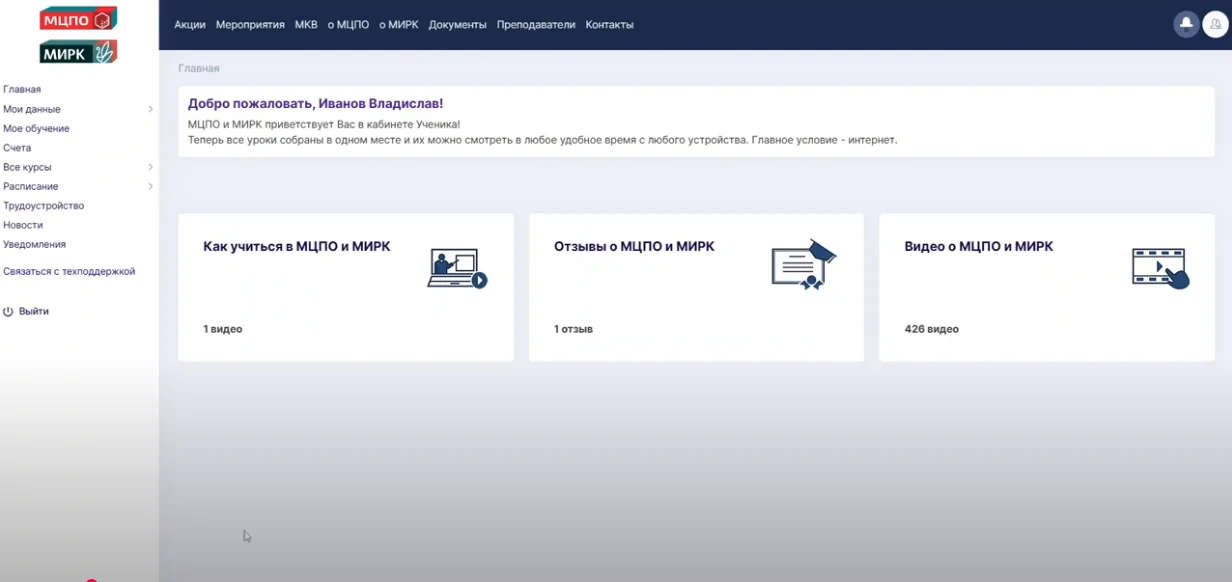Viewport: 1232px width, 582px height.
Task: Open Уведомления in the sidebar
Action: tap(35, 244)
